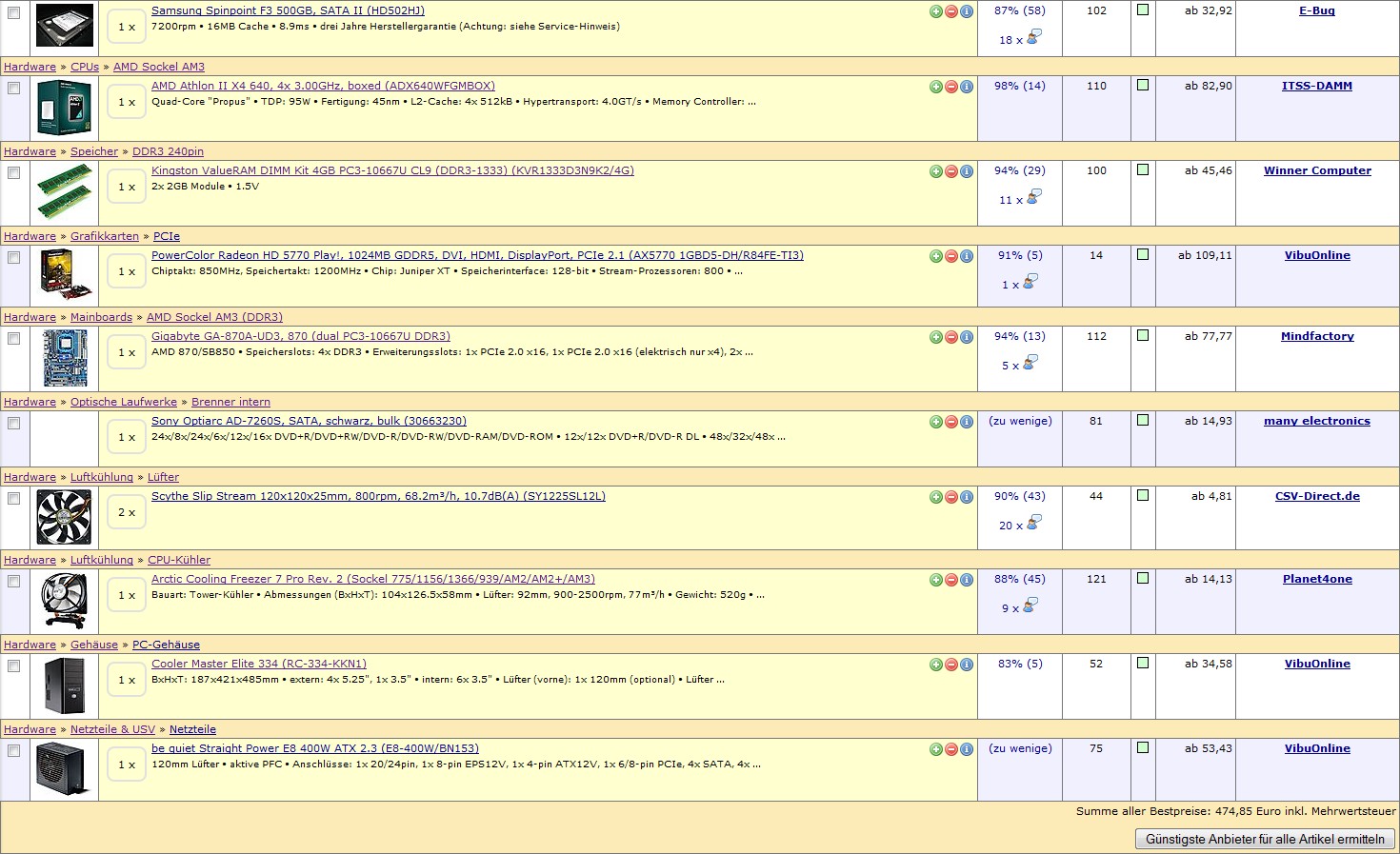This screenshot has height=854, width=1400.
Task: Click user comments icon for PowerColor Radeon HD 5770
Action: pos(1030,283)
